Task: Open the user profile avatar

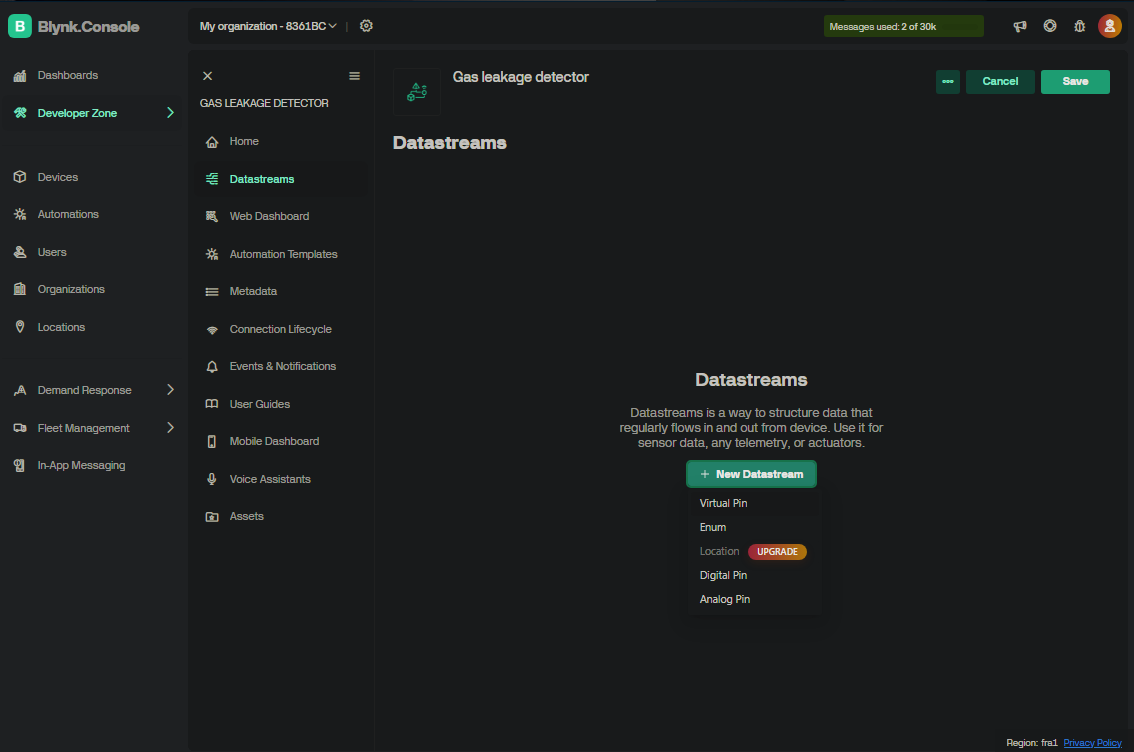Action: (x=1109, y=26)
